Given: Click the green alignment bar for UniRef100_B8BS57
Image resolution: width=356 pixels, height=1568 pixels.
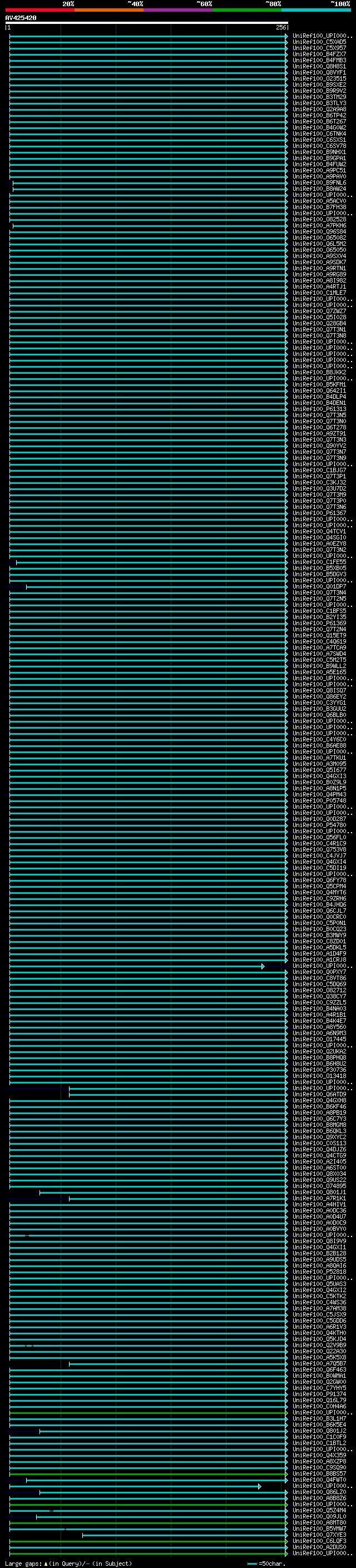Looking at the screenshot, I should coord(149,1473).
